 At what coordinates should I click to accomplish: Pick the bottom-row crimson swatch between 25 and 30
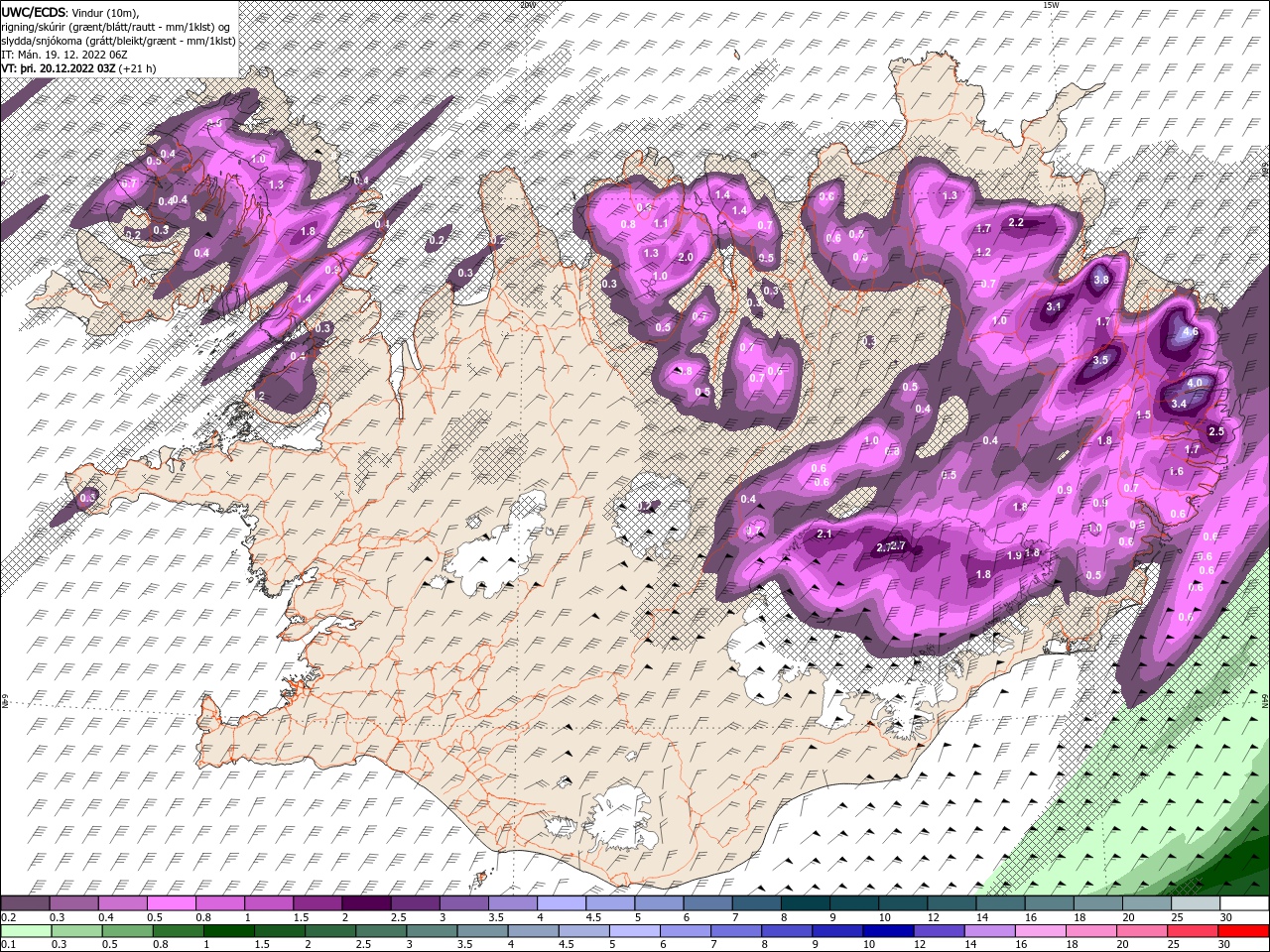pyautogui.click(x=1194, y=931)
